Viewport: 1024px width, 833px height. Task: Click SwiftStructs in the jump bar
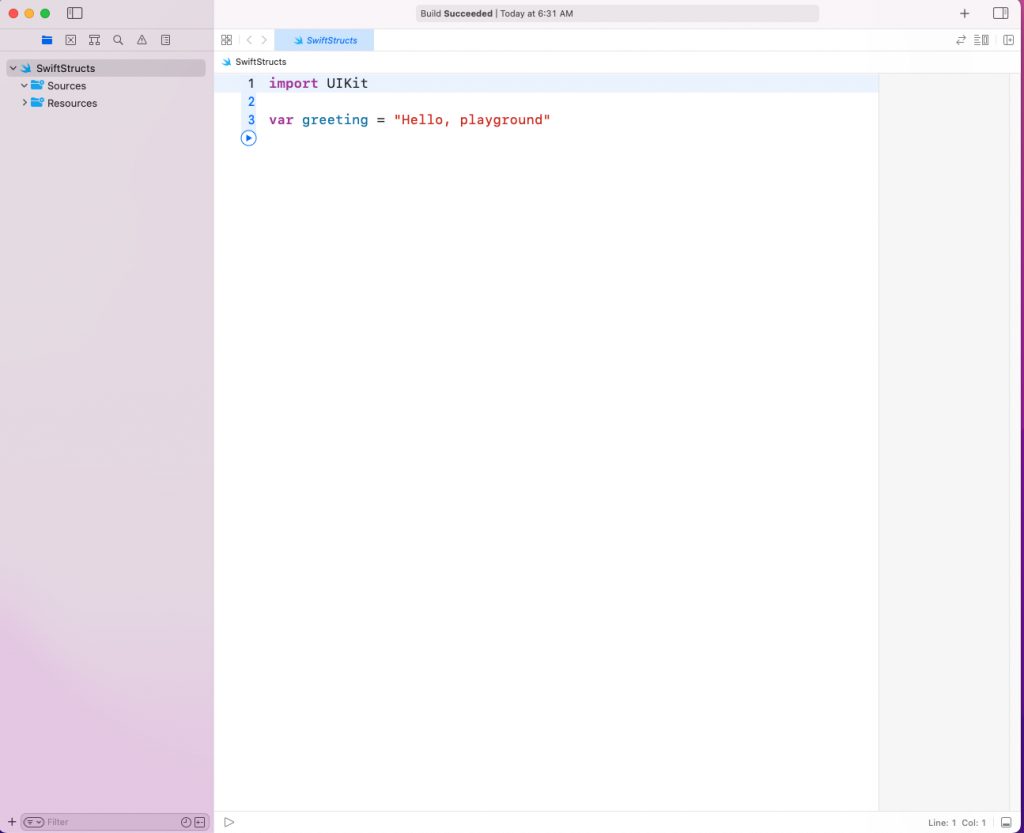coord(261,61)
